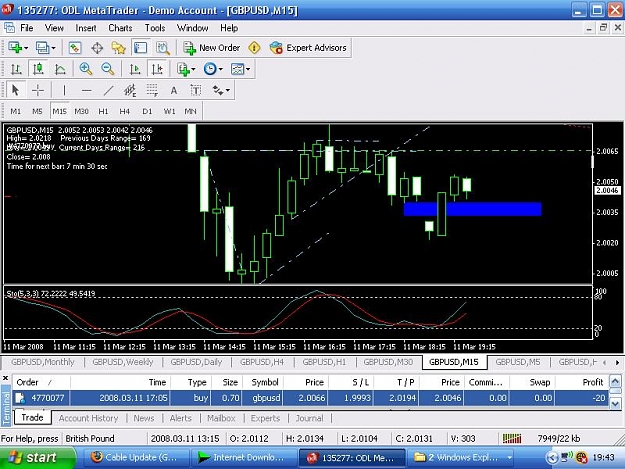
Task: Select the Text Label tool
Action: [x=196, y=90]
